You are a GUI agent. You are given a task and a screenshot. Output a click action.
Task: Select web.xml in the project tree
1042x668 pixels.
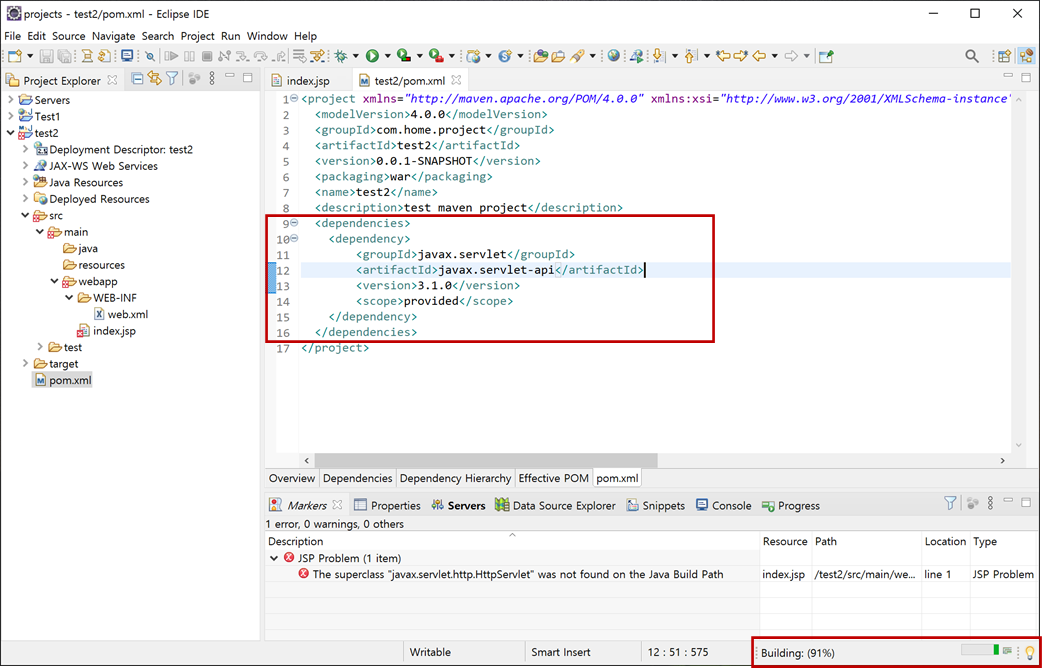[x=122, y=314]
